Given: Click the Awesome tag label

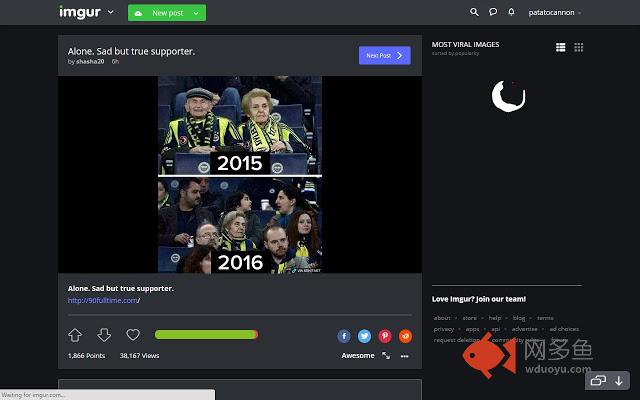Looking at the screenshot, I should [x=358, y=356].
